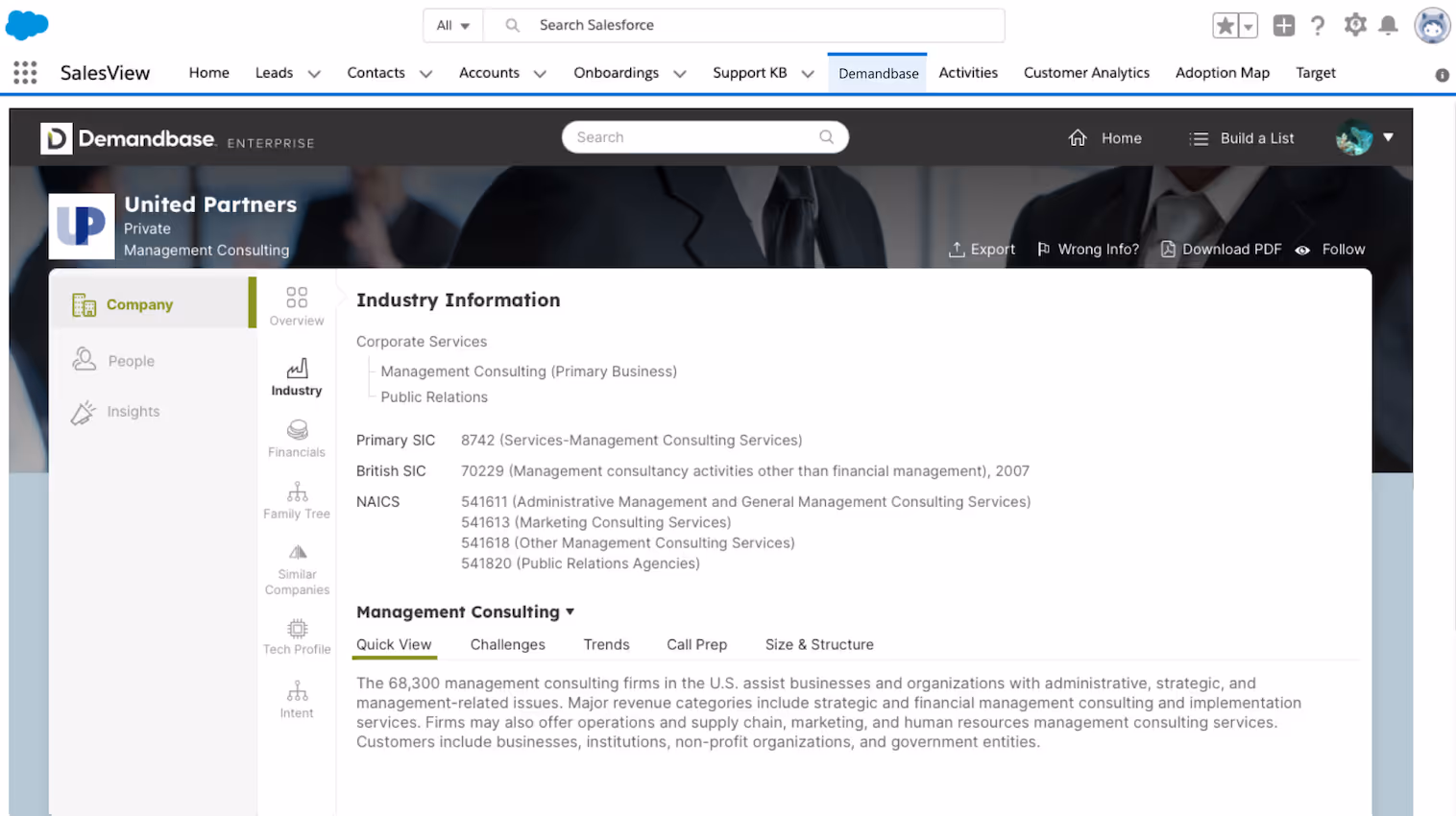Open the People section

tap(113, 360)
